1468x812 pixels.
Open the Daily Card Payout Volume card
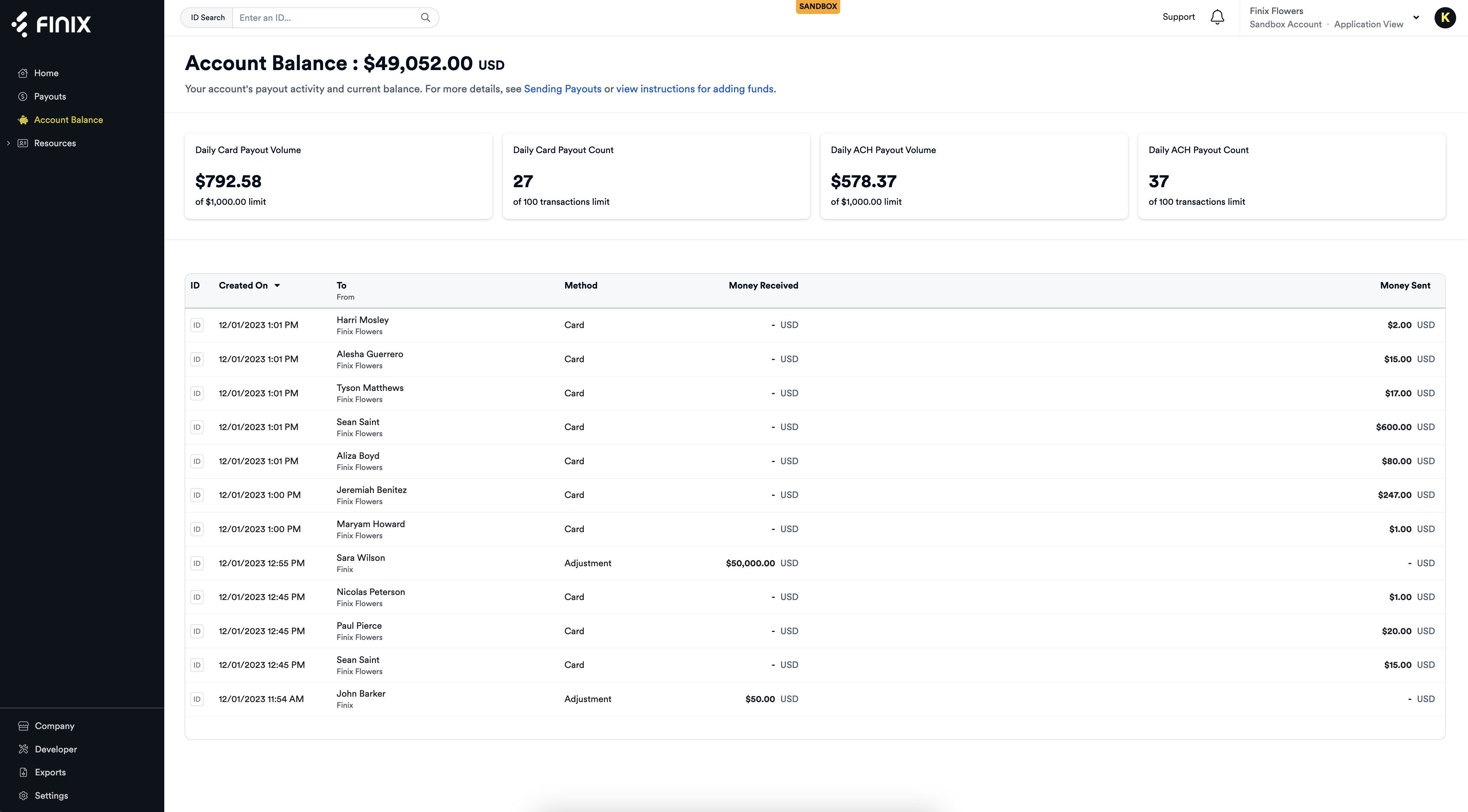[339, 176]
